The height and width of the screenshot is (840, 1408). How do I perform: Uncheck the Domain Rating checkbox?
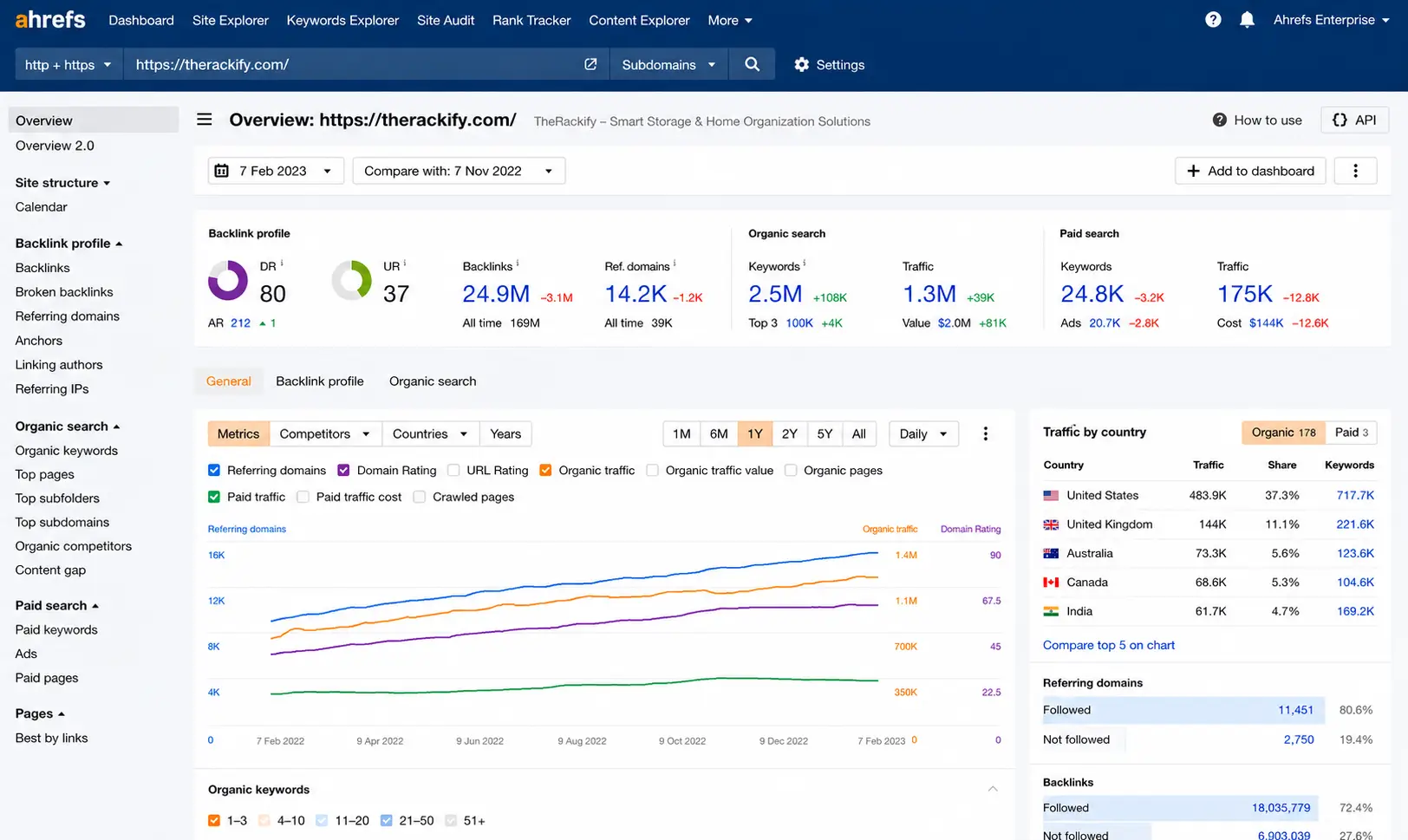pos(343,470)
